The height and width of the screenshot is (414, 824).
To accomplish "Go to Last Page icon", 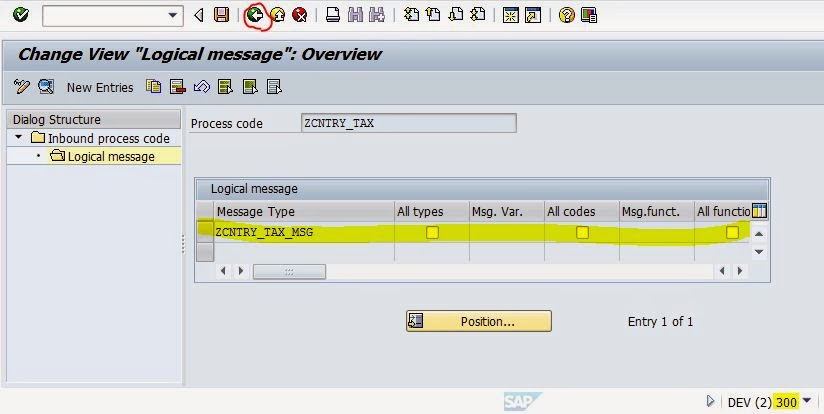I will click(478, 15).
